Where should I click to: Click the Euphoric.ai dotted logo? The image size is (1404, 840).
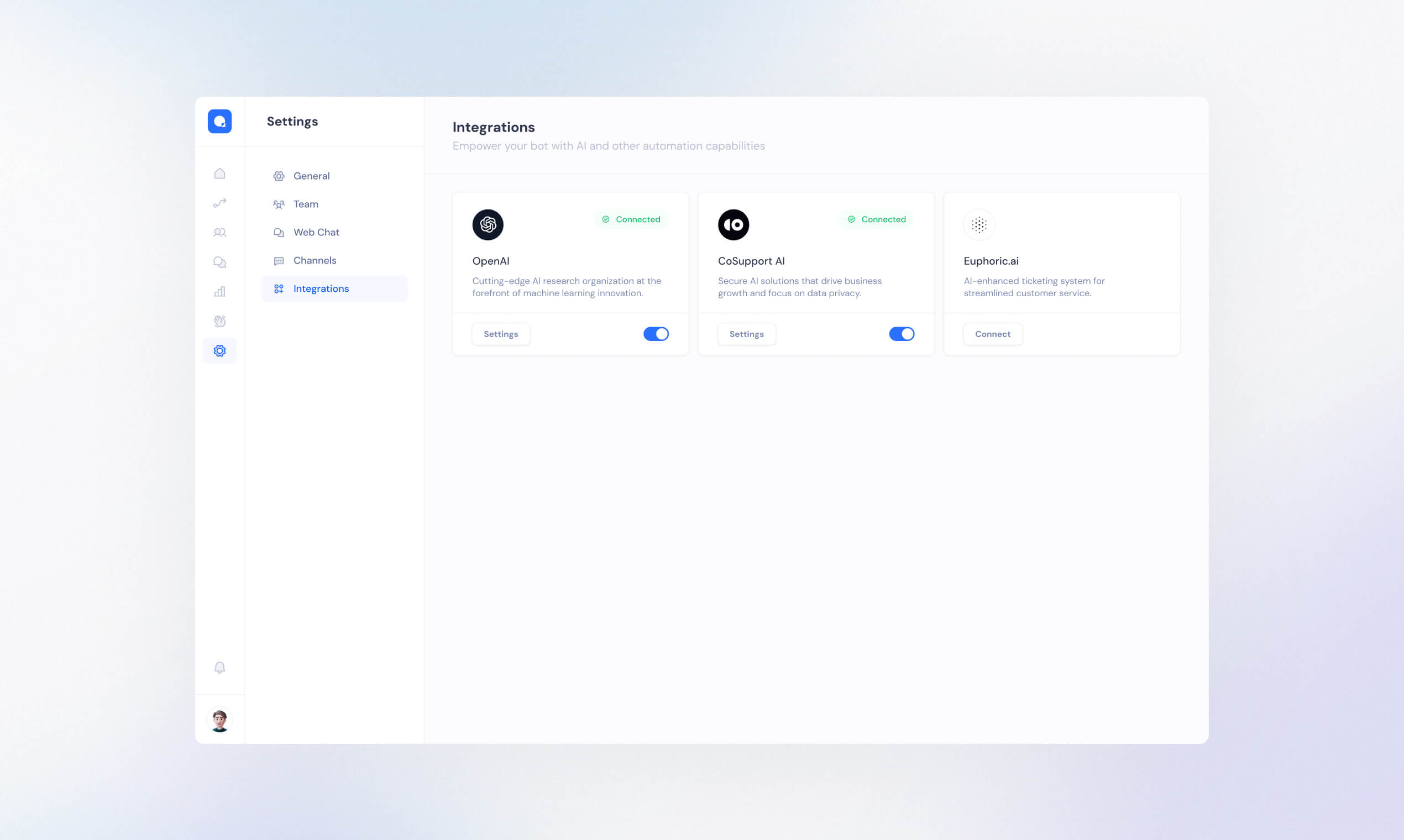(979, 225)
